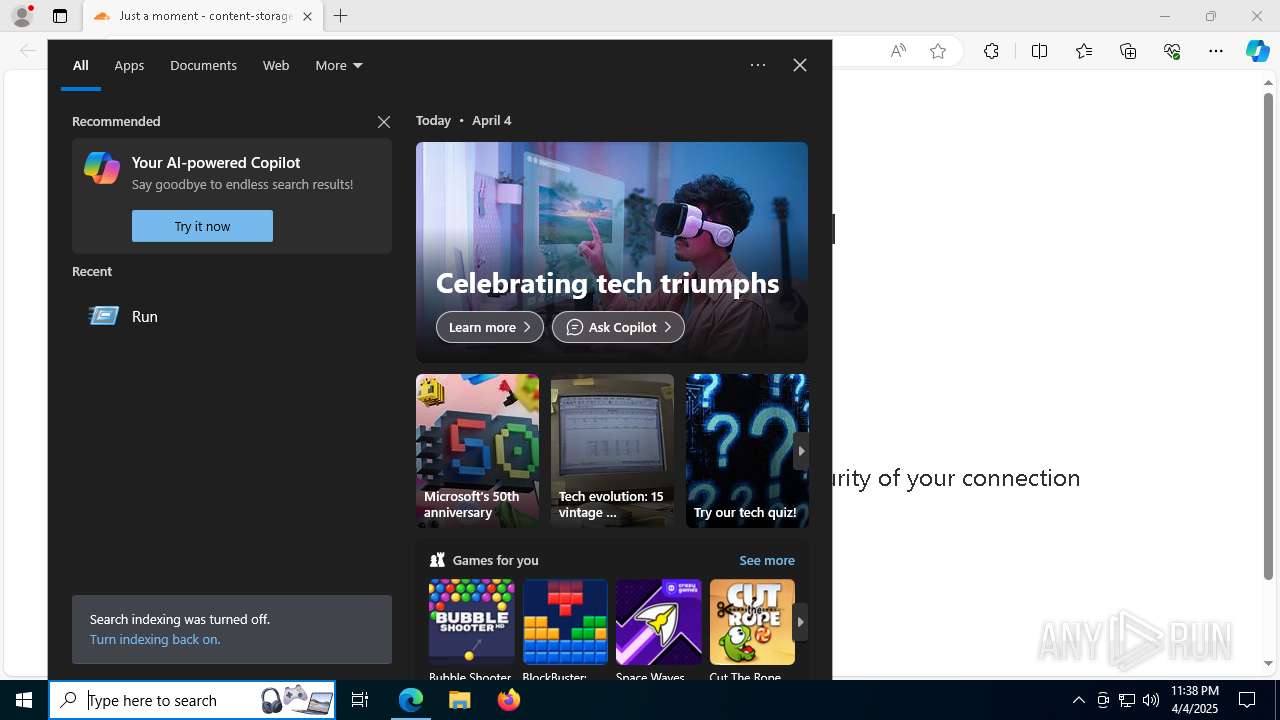1280x720 pixels.
Task: Close the 'Just a moment' browser tab
Action: pos(307,16)
